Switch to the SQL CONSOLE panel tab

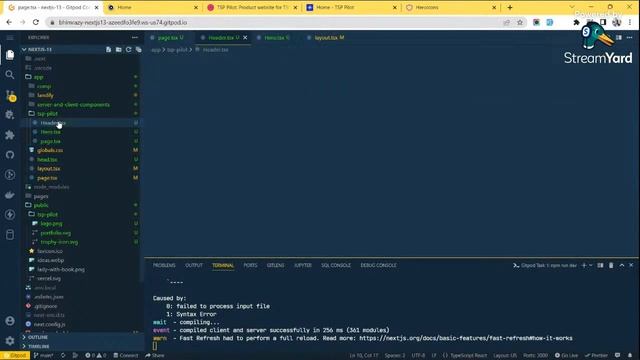tap(336, 265)
